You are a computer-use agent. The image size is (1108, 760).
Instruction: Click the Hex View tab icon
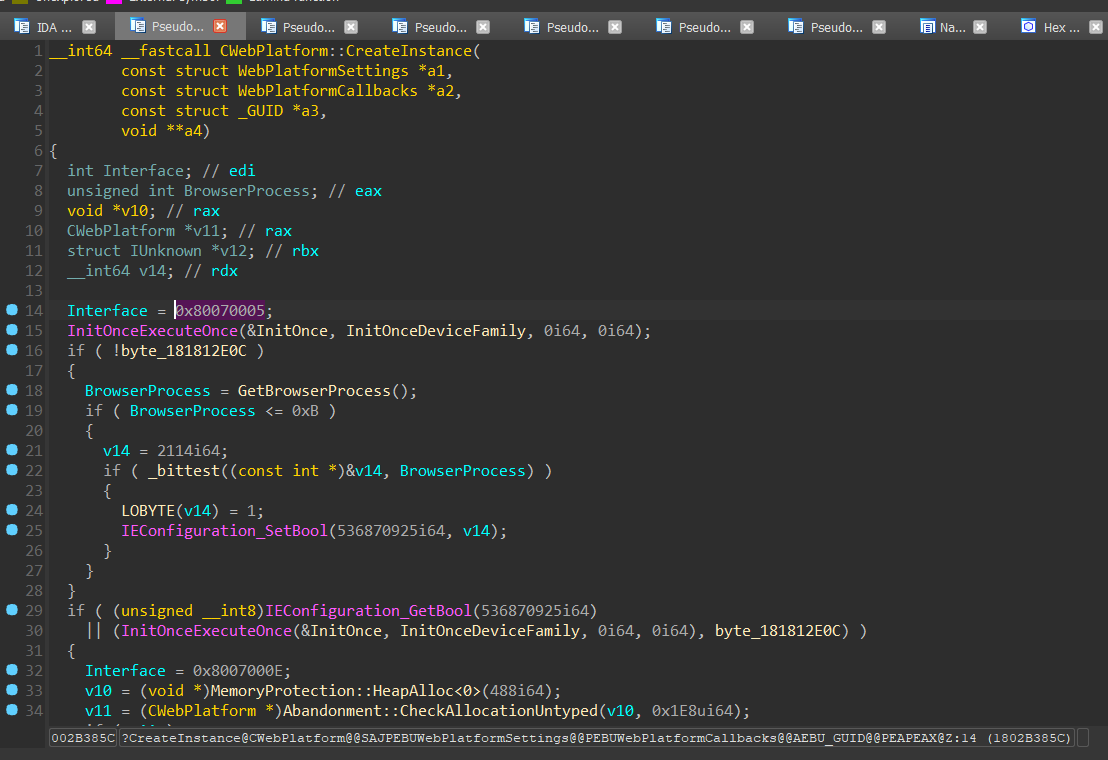point(1028,27)
